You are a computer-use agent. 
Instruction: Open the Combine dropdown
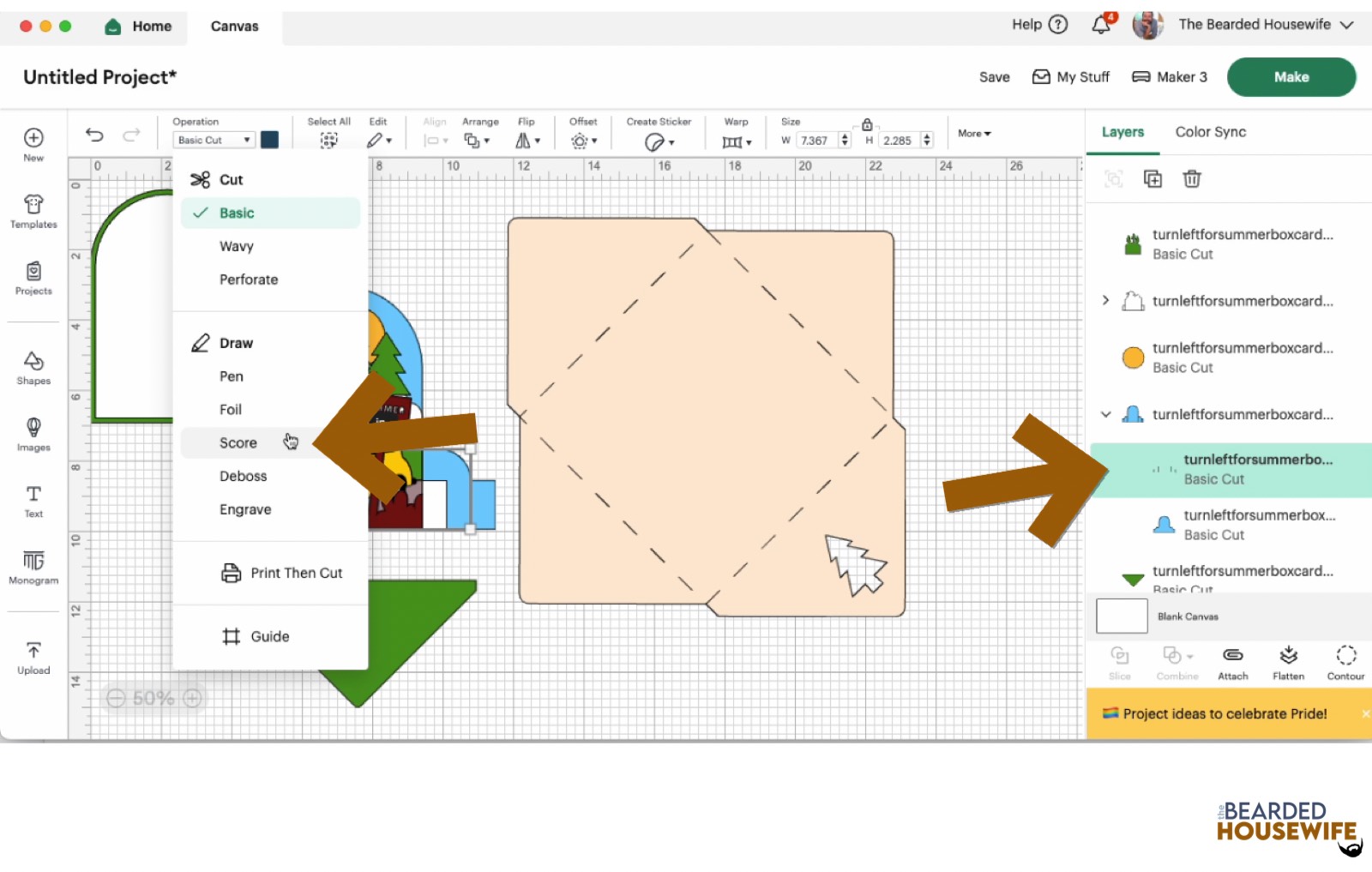[x=1177, y=664]
